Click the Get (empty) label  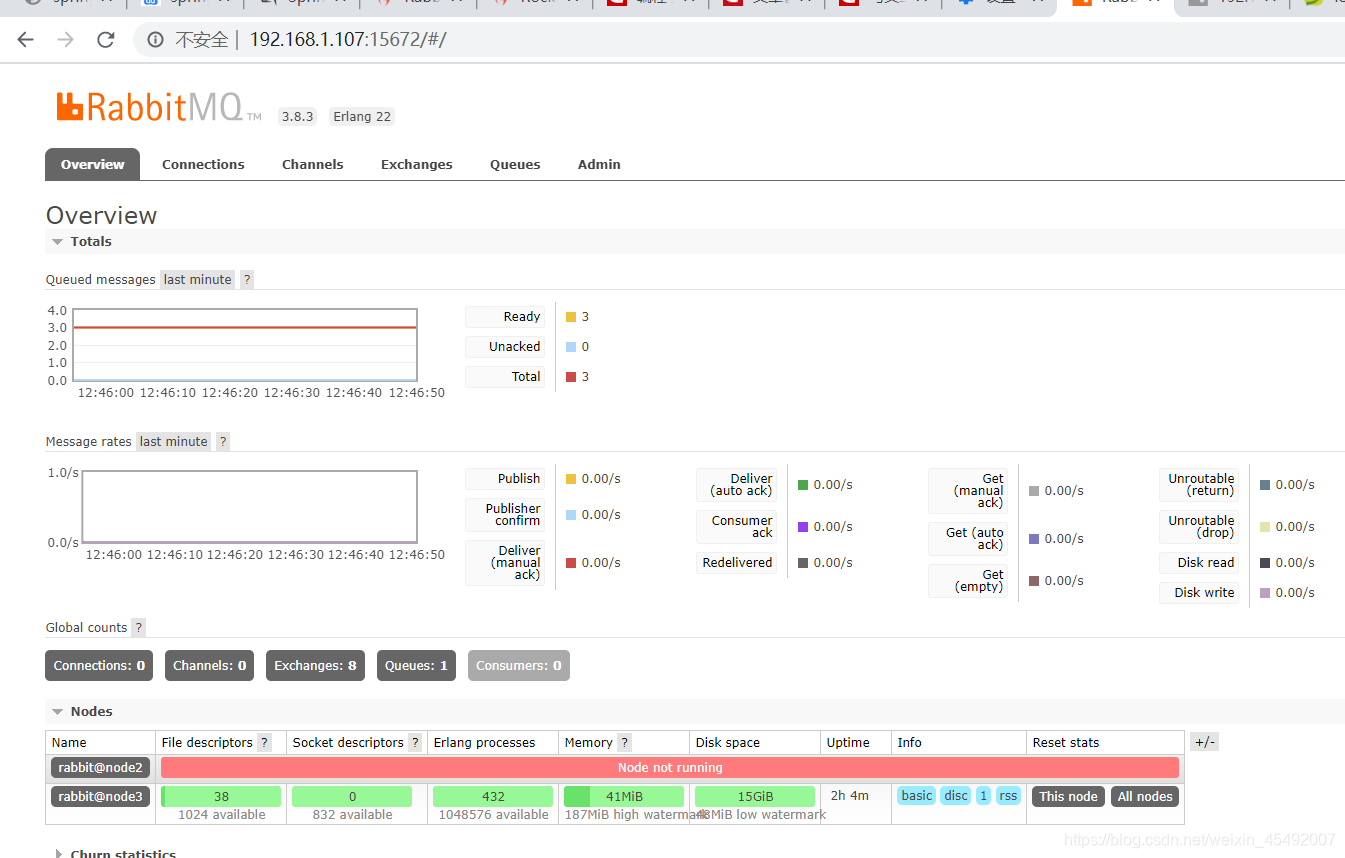click(x=968, y=581)
